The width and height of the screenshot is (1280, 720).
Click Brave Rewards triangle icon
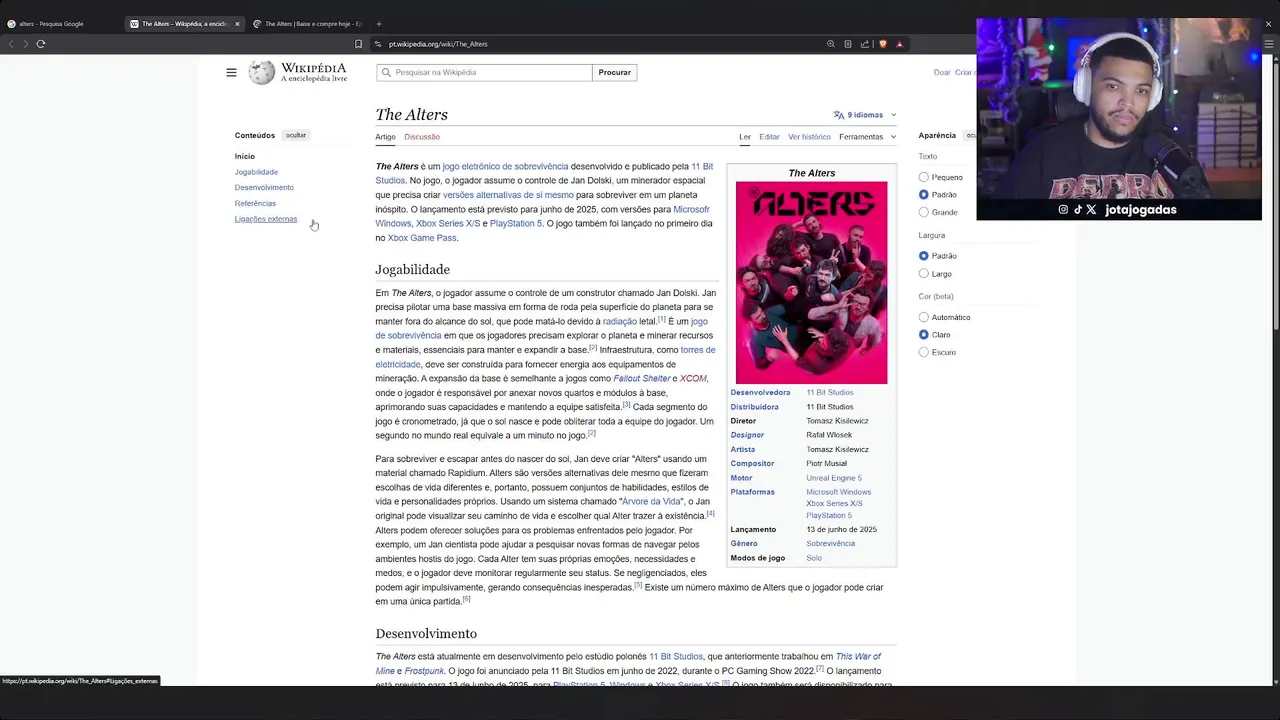pos(899,44)
